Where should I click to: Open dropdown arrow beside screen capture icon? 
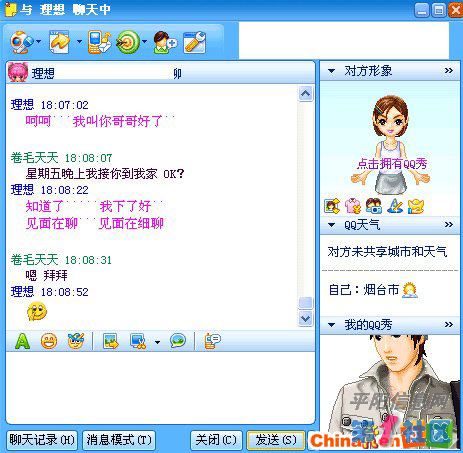click(157, 342)
